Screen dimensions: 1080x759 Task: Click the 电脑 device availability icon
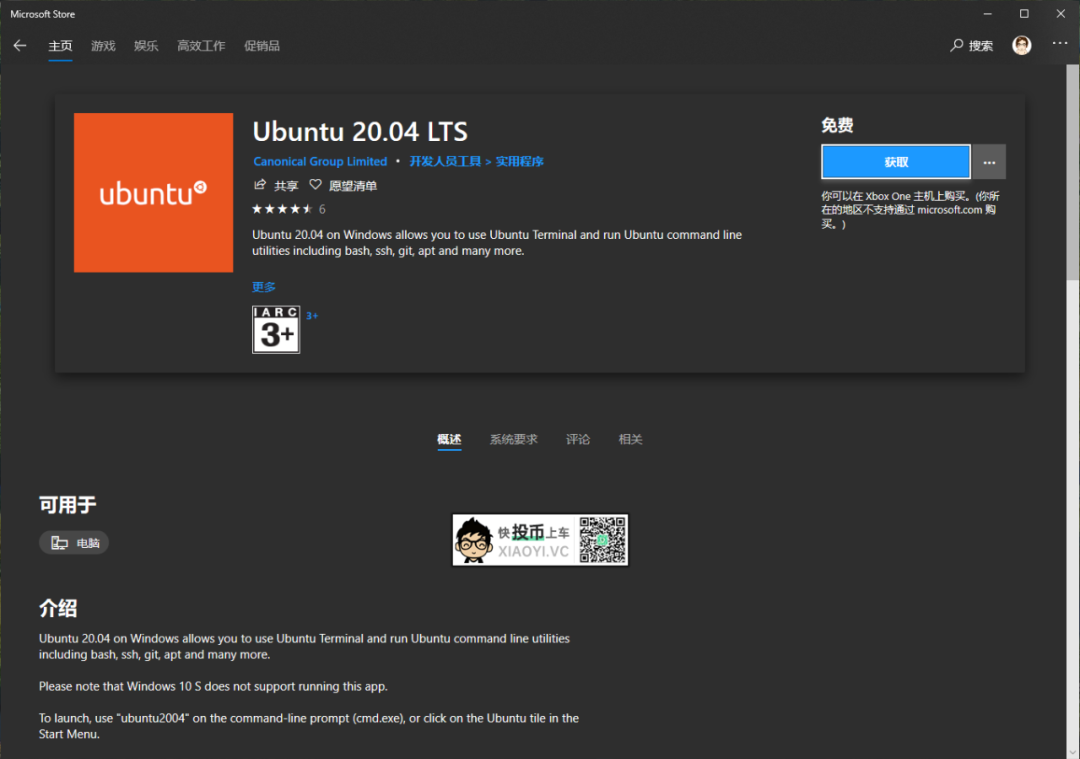pos(73,542)
